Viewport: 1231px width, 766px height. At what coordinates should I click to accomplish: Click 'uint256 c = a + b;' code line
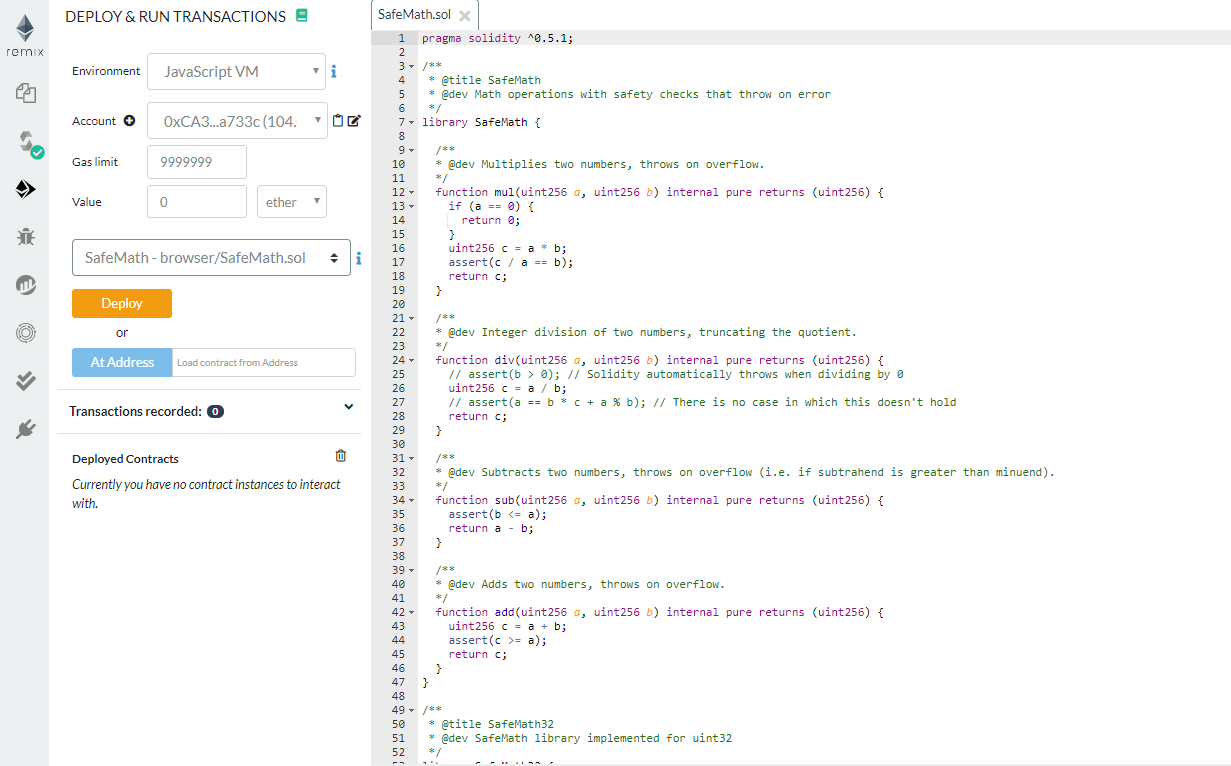(508, 626)
